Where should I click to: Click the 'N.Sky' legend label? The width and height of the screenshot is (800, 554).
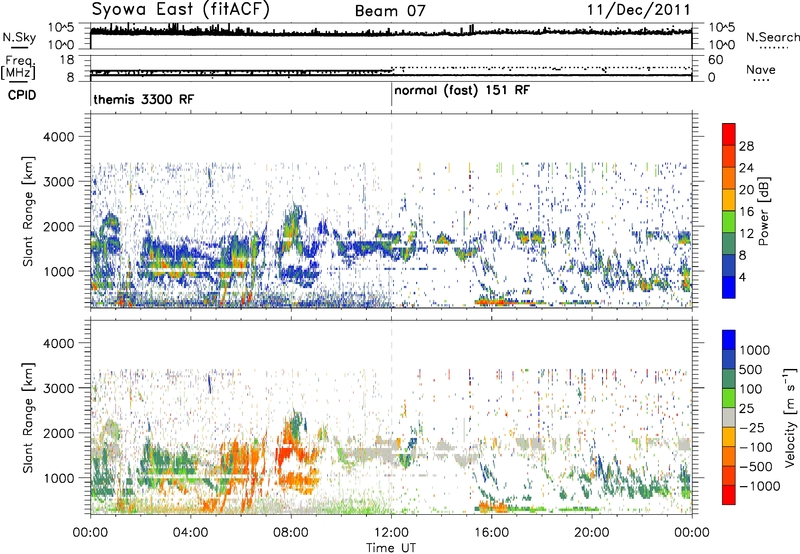[x=19, y=37]
